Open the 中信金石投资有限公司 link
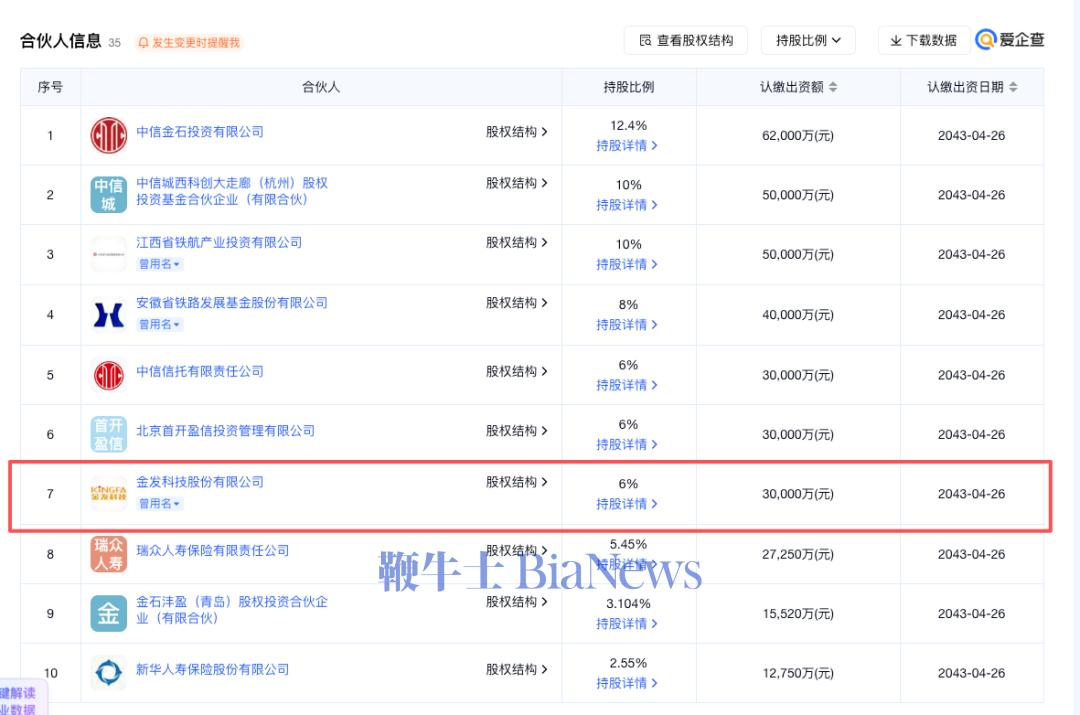 pos(200,132)
